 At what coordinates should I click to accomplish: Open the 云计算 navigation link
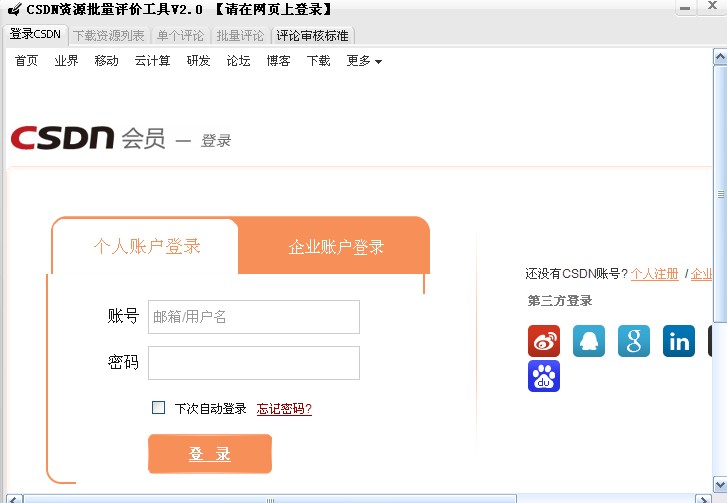[x=152, y=61]
